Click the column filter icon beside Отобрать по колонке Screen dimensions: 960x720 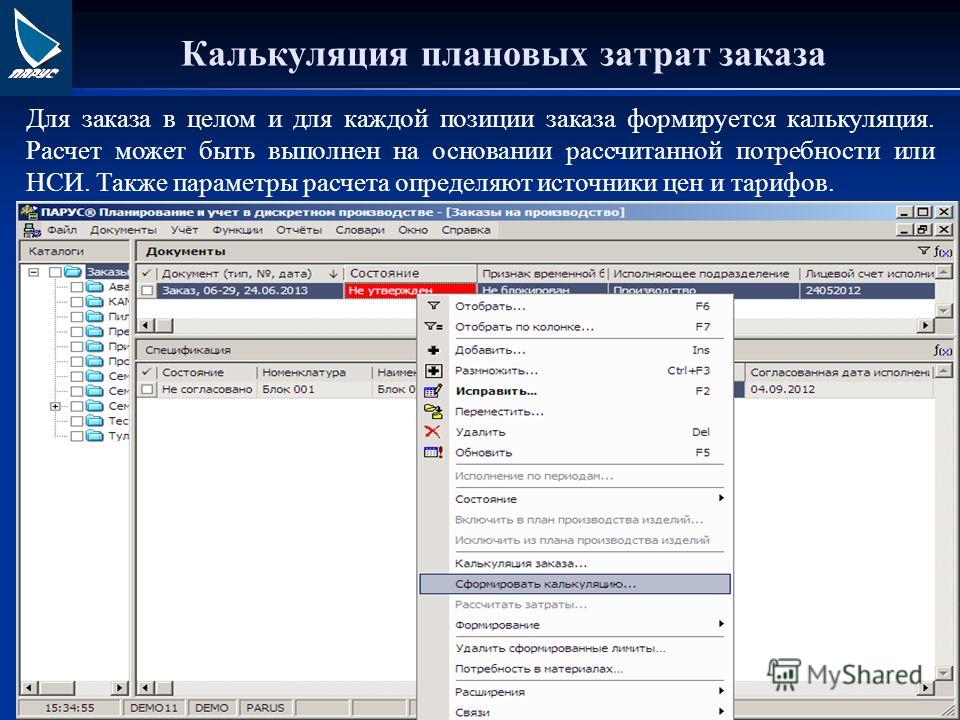[433, 326]
